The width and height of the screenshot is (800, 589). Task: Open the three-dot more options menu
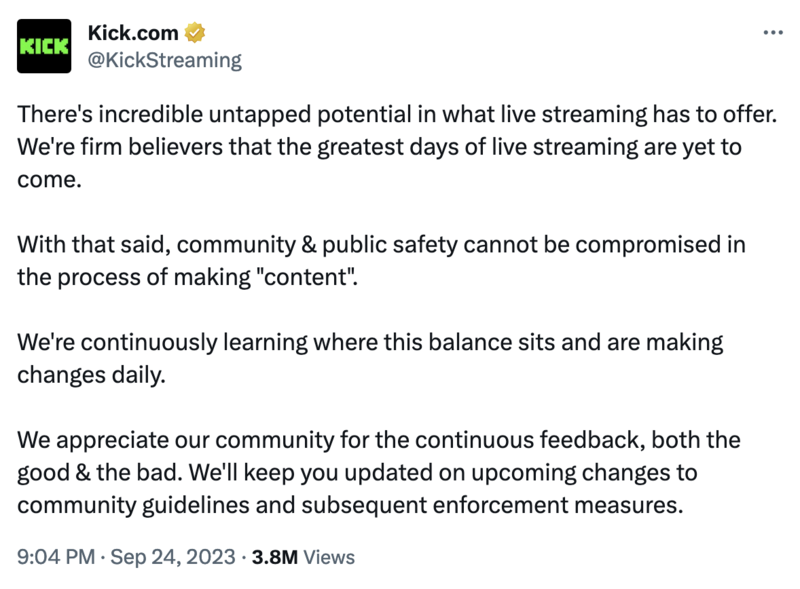coord(773,33)
